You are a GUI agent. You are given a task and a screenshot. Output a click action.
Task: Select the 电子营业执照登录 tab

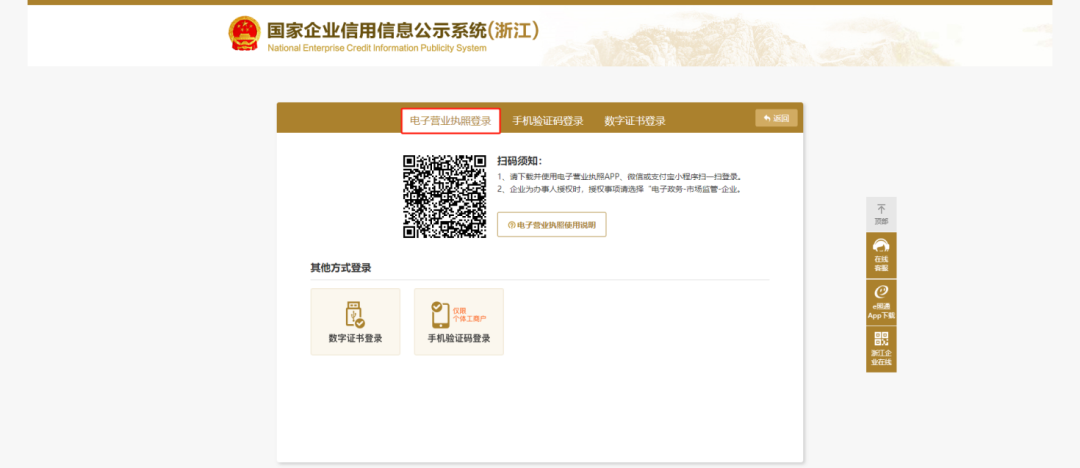[x=450, y=121]
